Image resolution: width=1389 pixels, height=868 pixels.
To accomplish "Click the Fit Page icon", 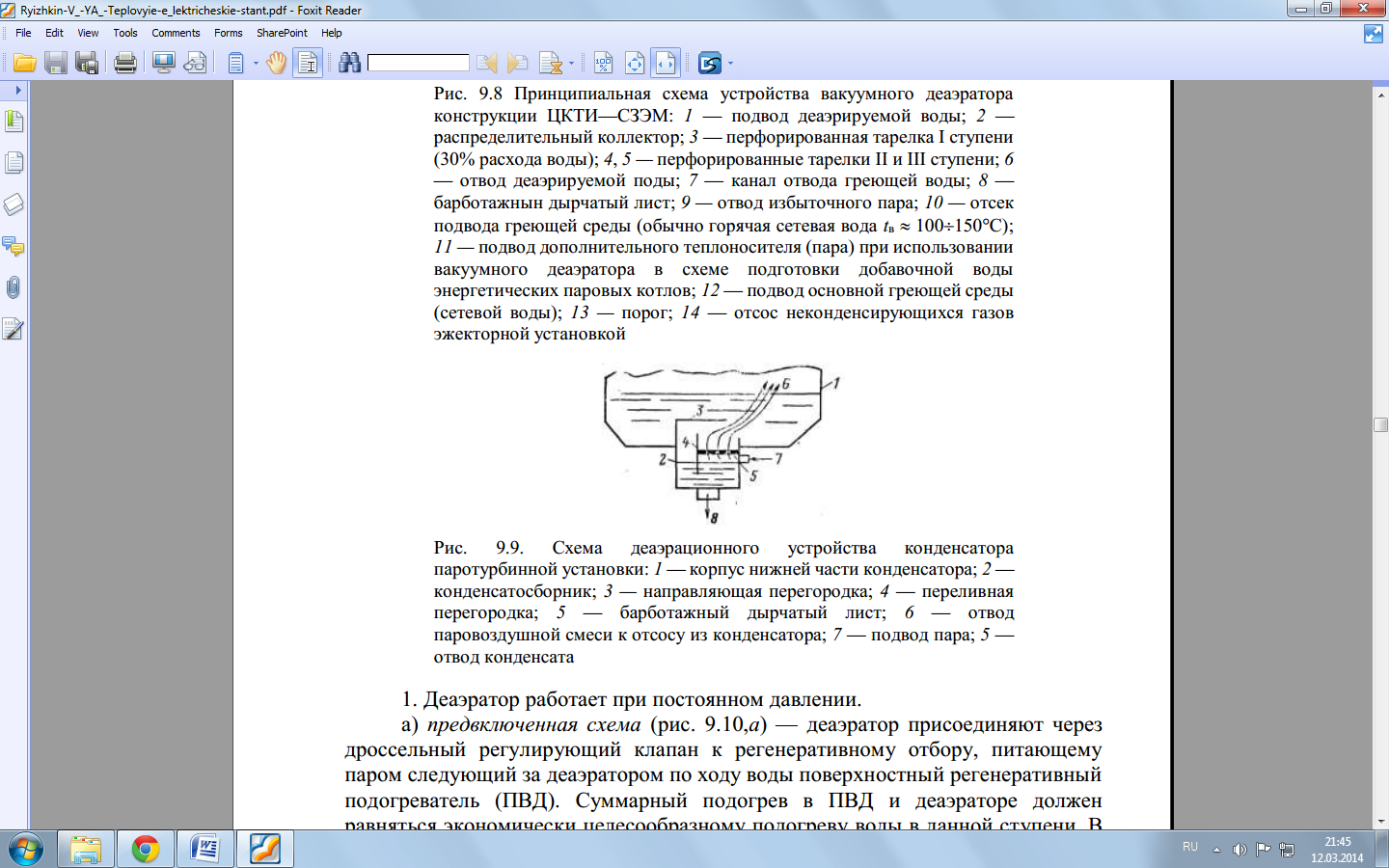I will [x=635, y=64].
